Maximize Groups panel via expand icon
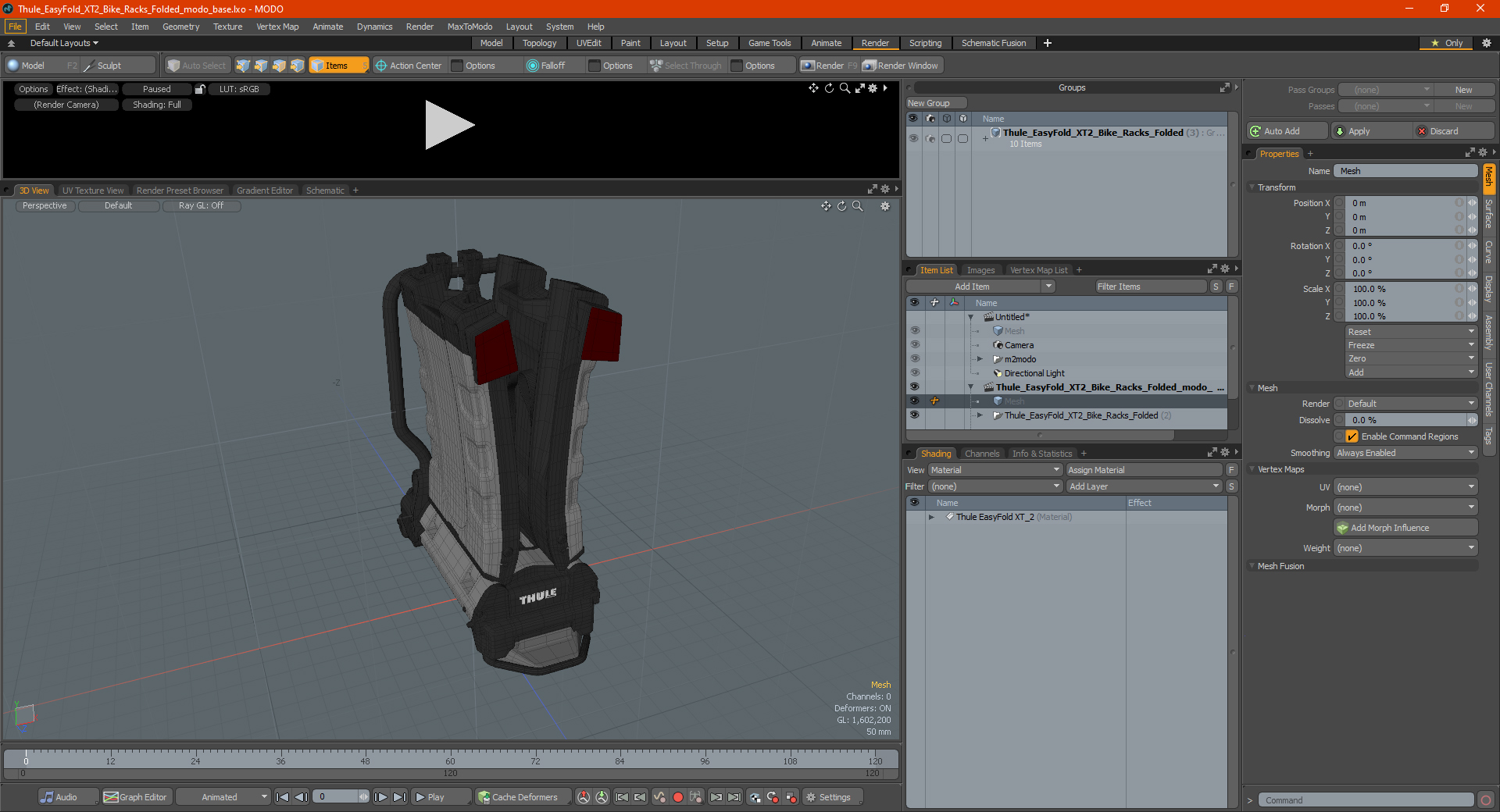Image resolution: width=1500 pixels, height=812 pixels. 1225,87
